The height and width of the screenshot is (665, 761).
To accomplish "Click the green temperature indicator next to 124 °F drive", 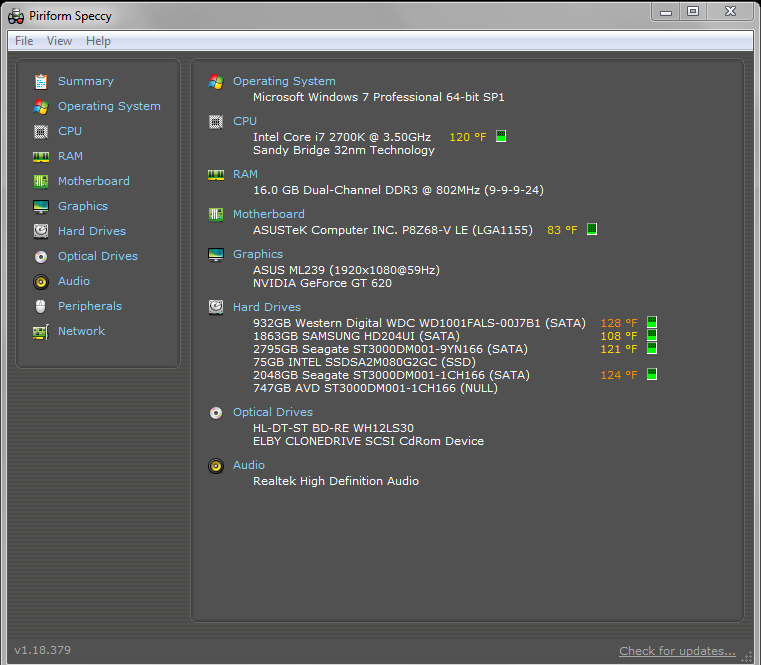I will [x=652, y=374].
